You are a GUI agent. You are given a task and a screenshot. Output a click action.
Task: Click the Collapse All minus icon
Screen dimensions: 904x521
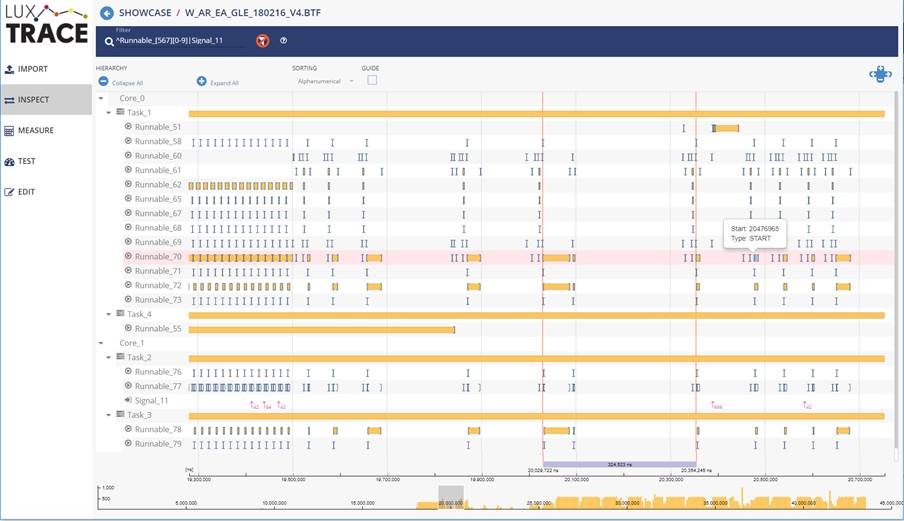[x=103, y=81]
